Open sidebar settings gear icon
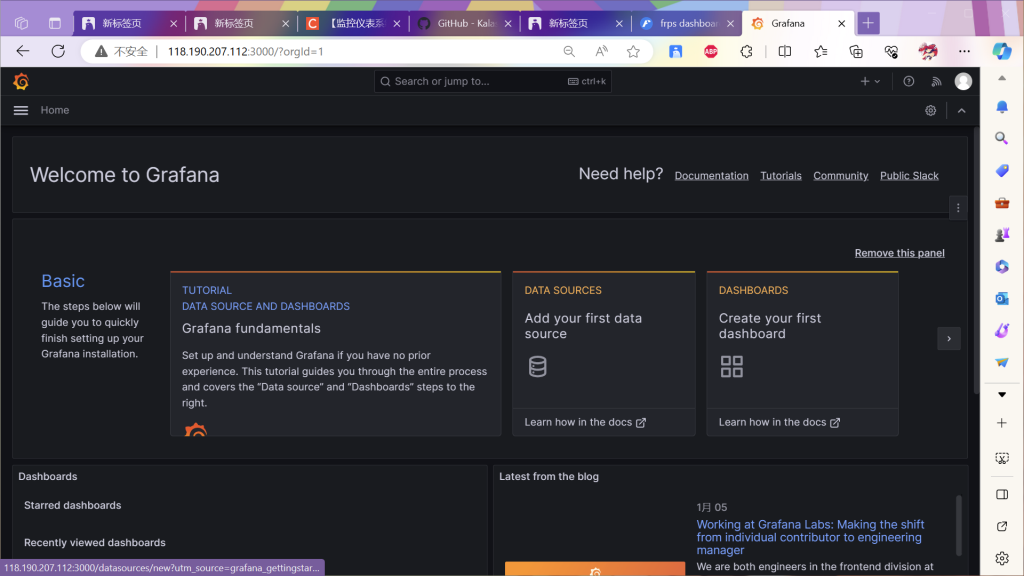The width and height of the screenshot is (1024, 576). click(1002, 558)
